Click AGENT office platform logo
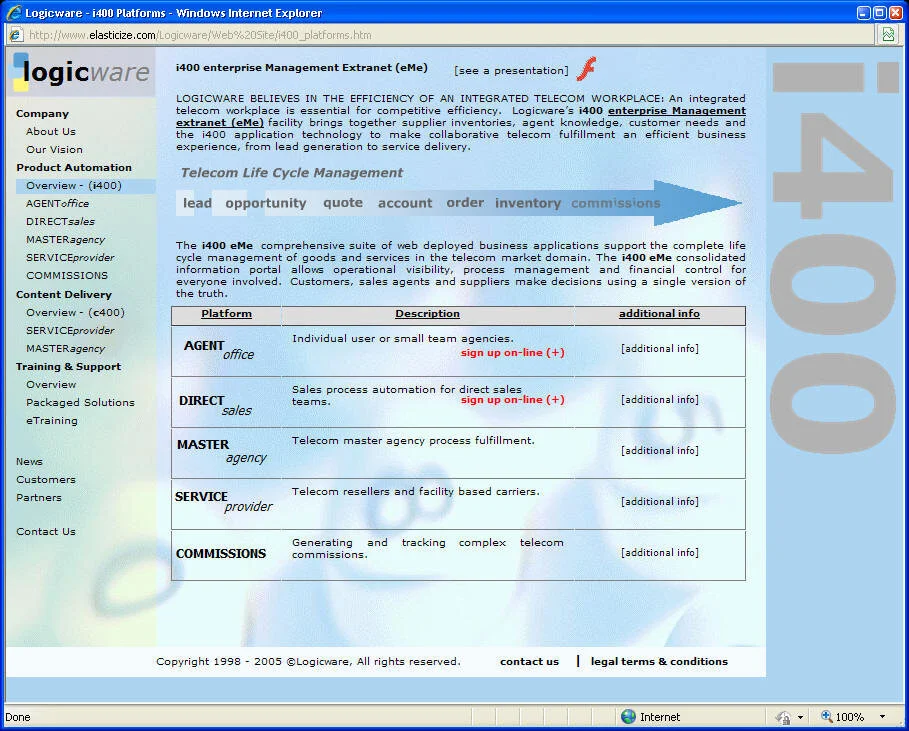This screenshot has height=731, width=909. point(219,350)
